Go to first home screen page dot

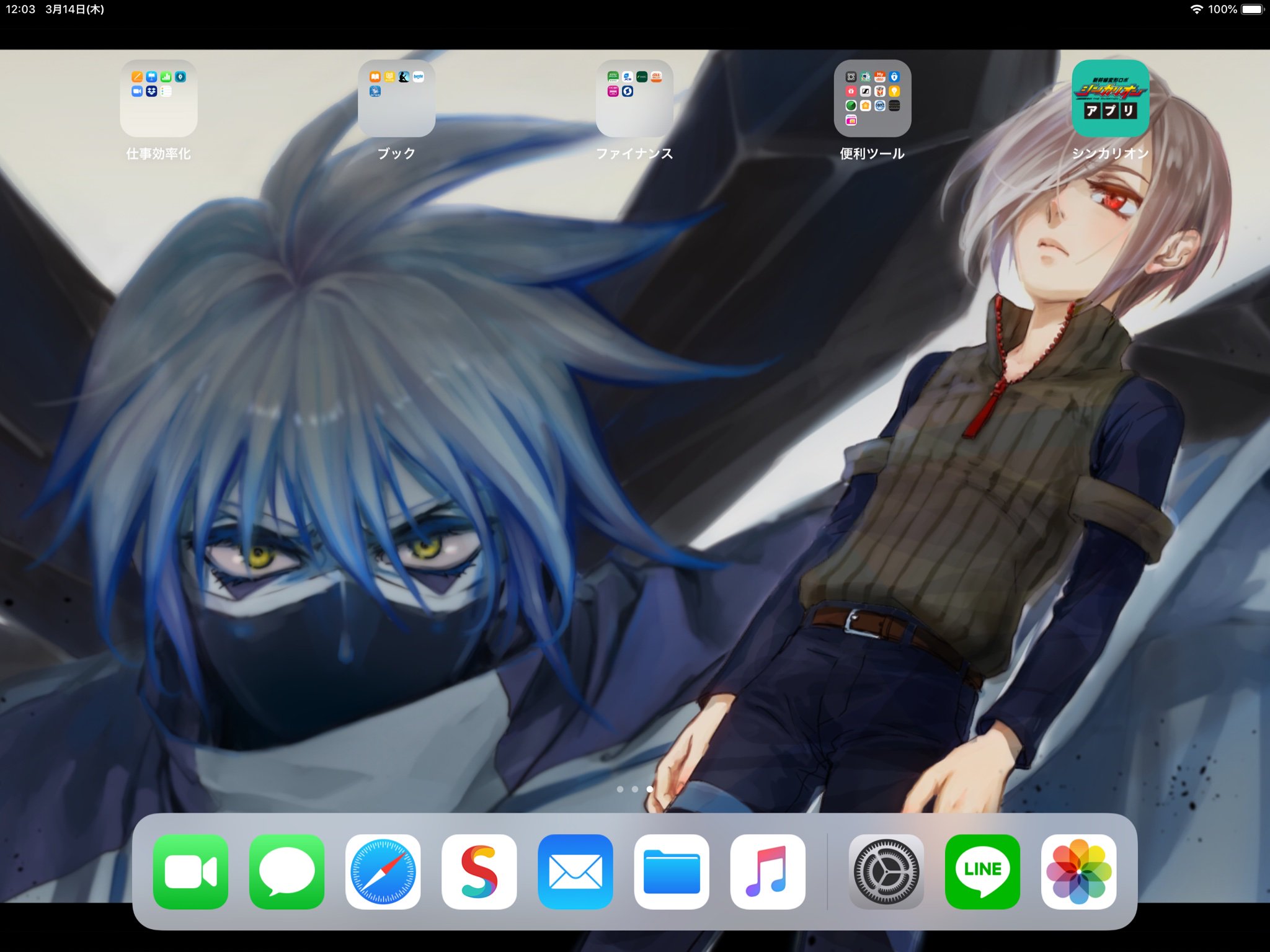620,789
